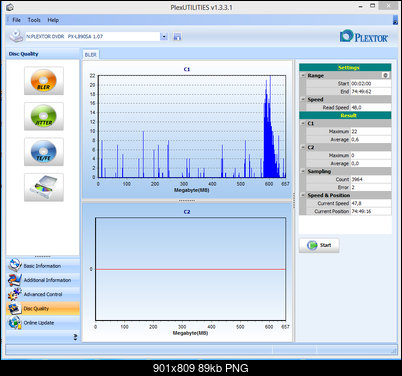Click the Start time field 00:02:00
This screenshot has width=402, height=376.
(x=371, y=83)
